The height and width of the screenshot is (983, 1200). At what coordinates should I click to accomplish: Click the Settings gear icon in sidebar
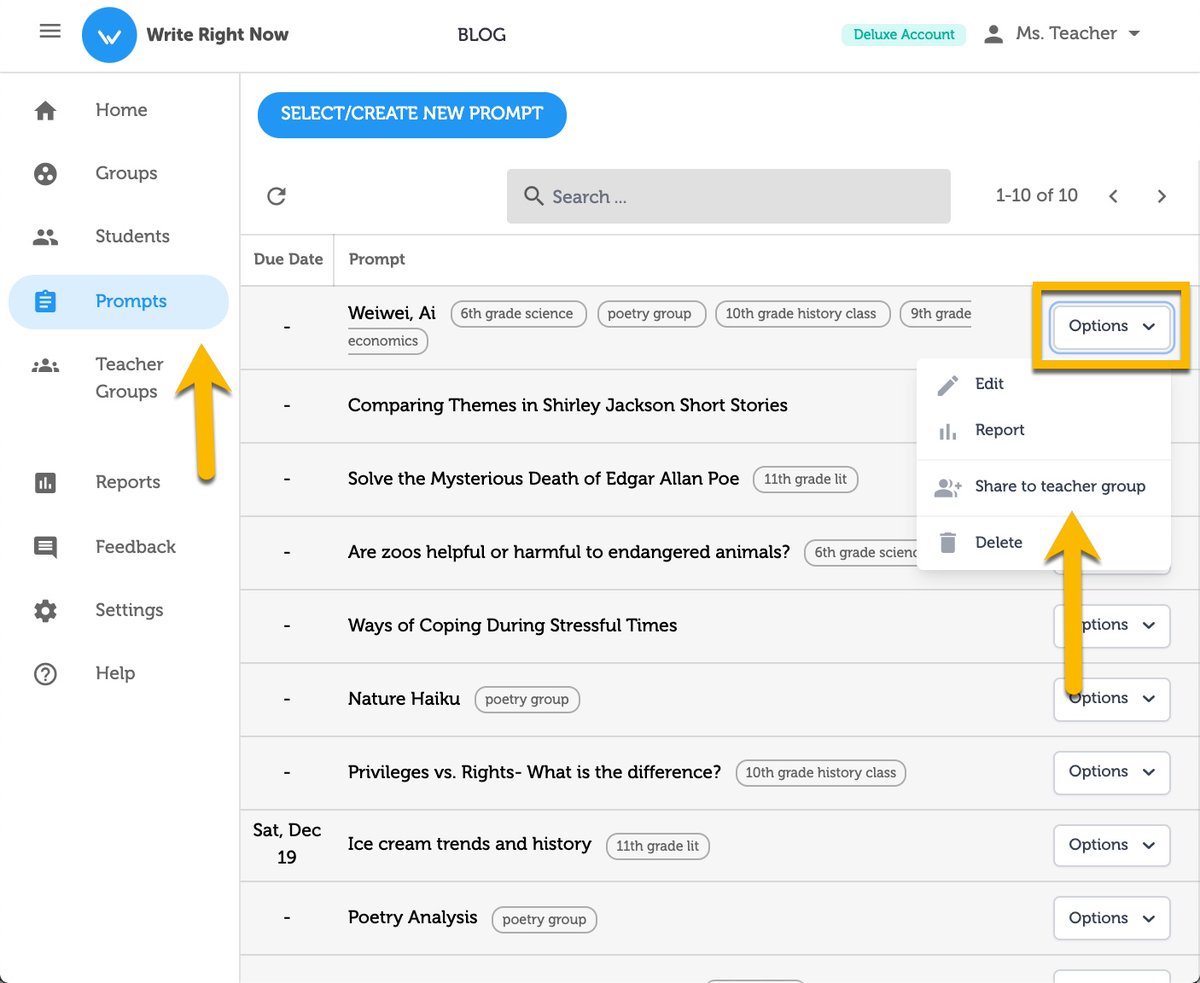45,610
